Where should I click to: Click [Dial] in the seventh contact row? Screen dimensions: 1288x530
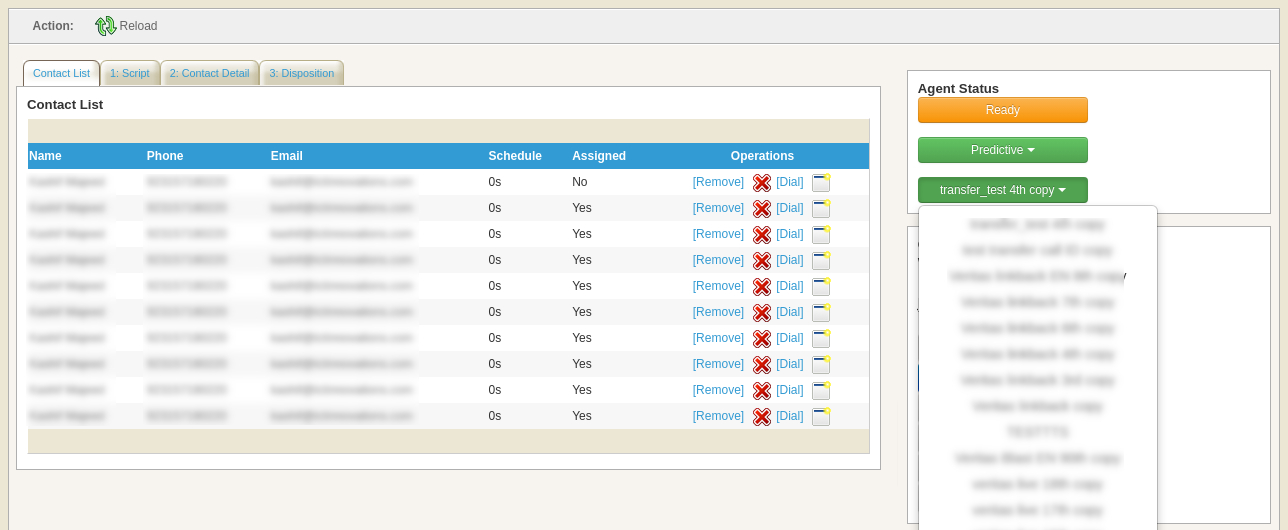pos(790,338)
